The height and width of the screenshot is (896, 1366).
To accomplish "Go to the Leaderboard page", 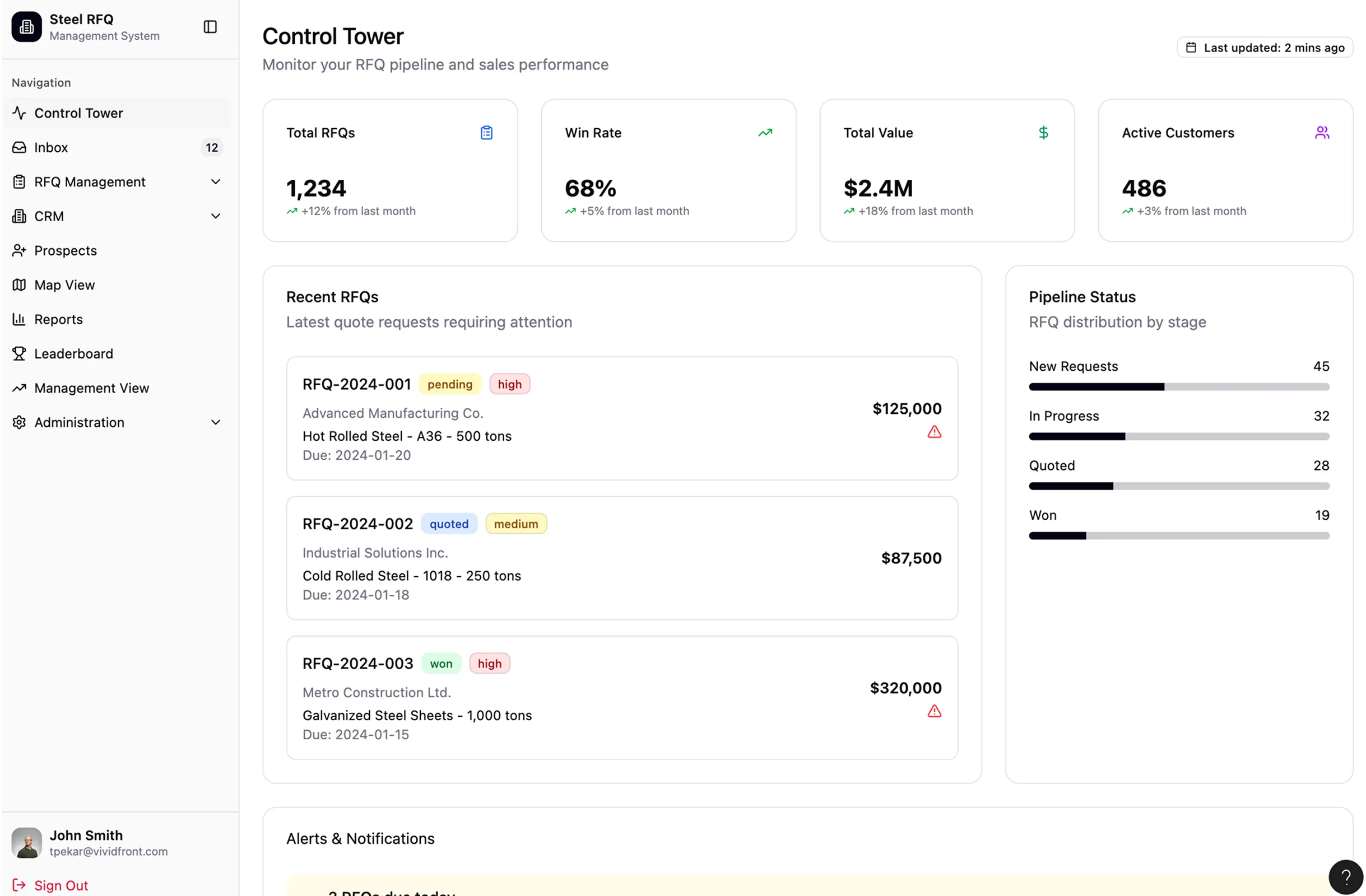I will coord(73,354).
